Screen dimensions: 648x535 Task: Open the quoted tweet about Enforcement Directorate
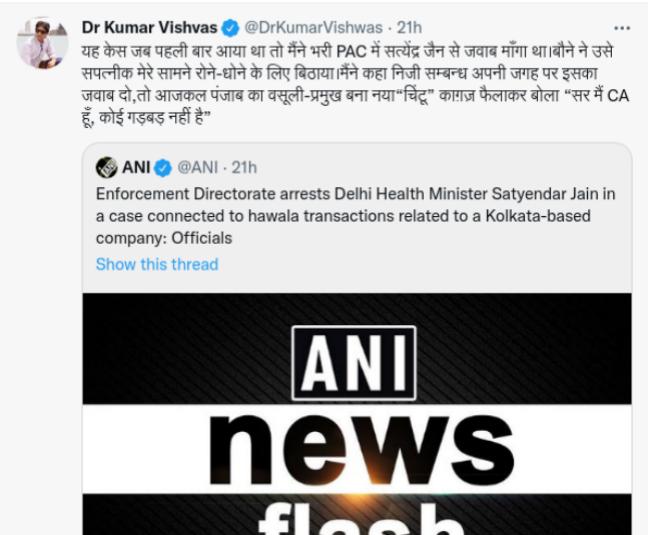coord(355,216)
